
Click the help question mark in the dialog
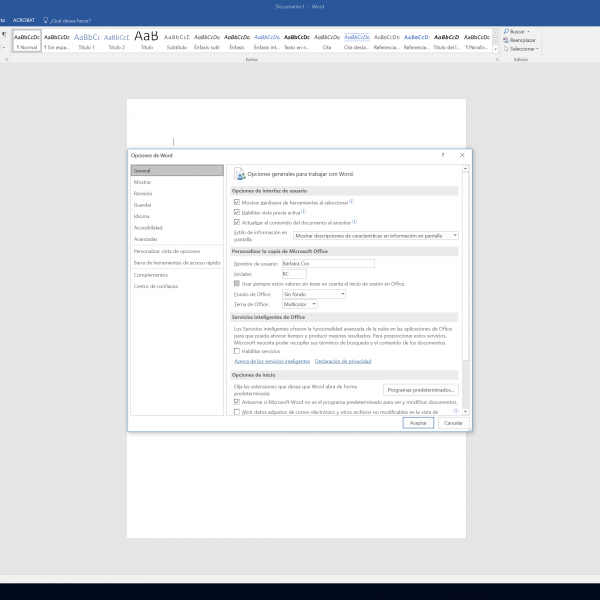(x=443, y=156)
